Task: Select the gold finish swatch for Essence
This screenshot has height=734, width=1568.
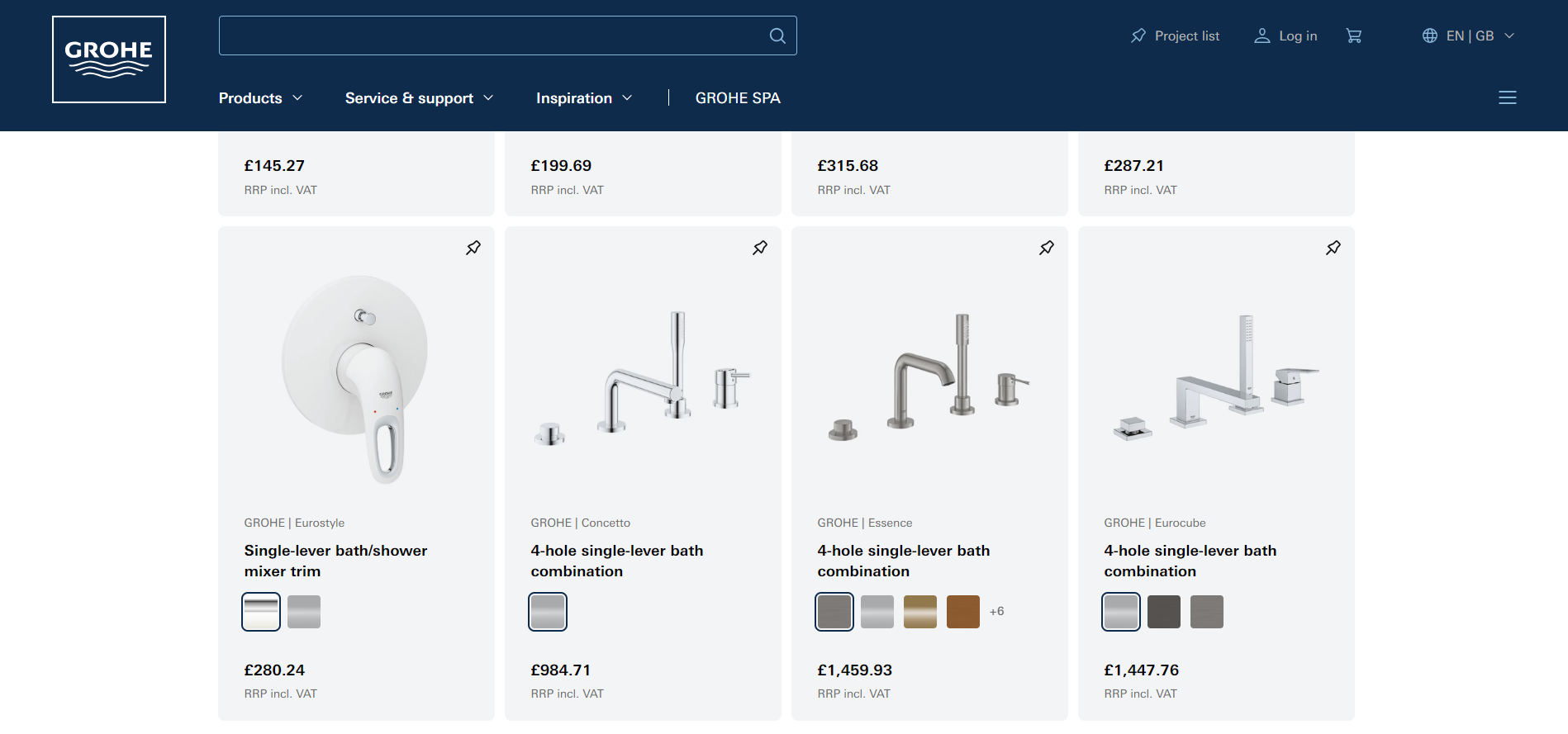Action: [919, 611]
